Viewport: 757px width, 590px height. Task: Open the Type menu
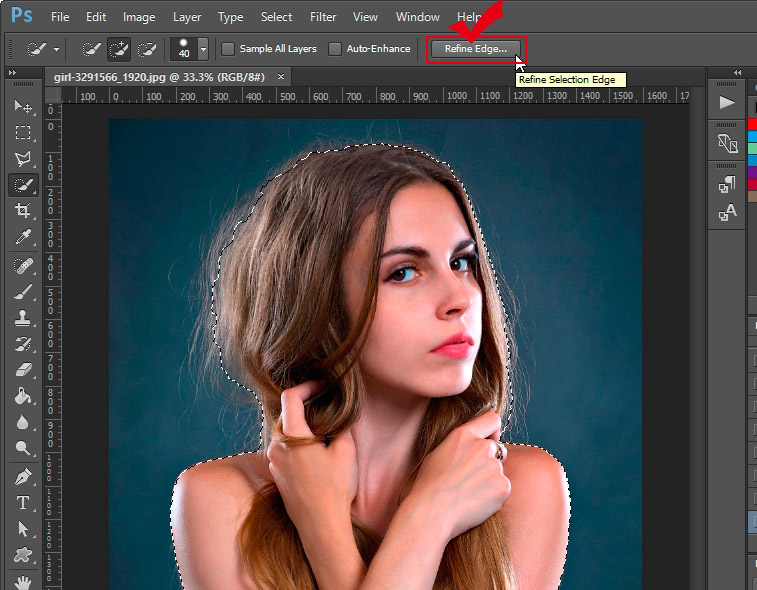pos(230,17)
